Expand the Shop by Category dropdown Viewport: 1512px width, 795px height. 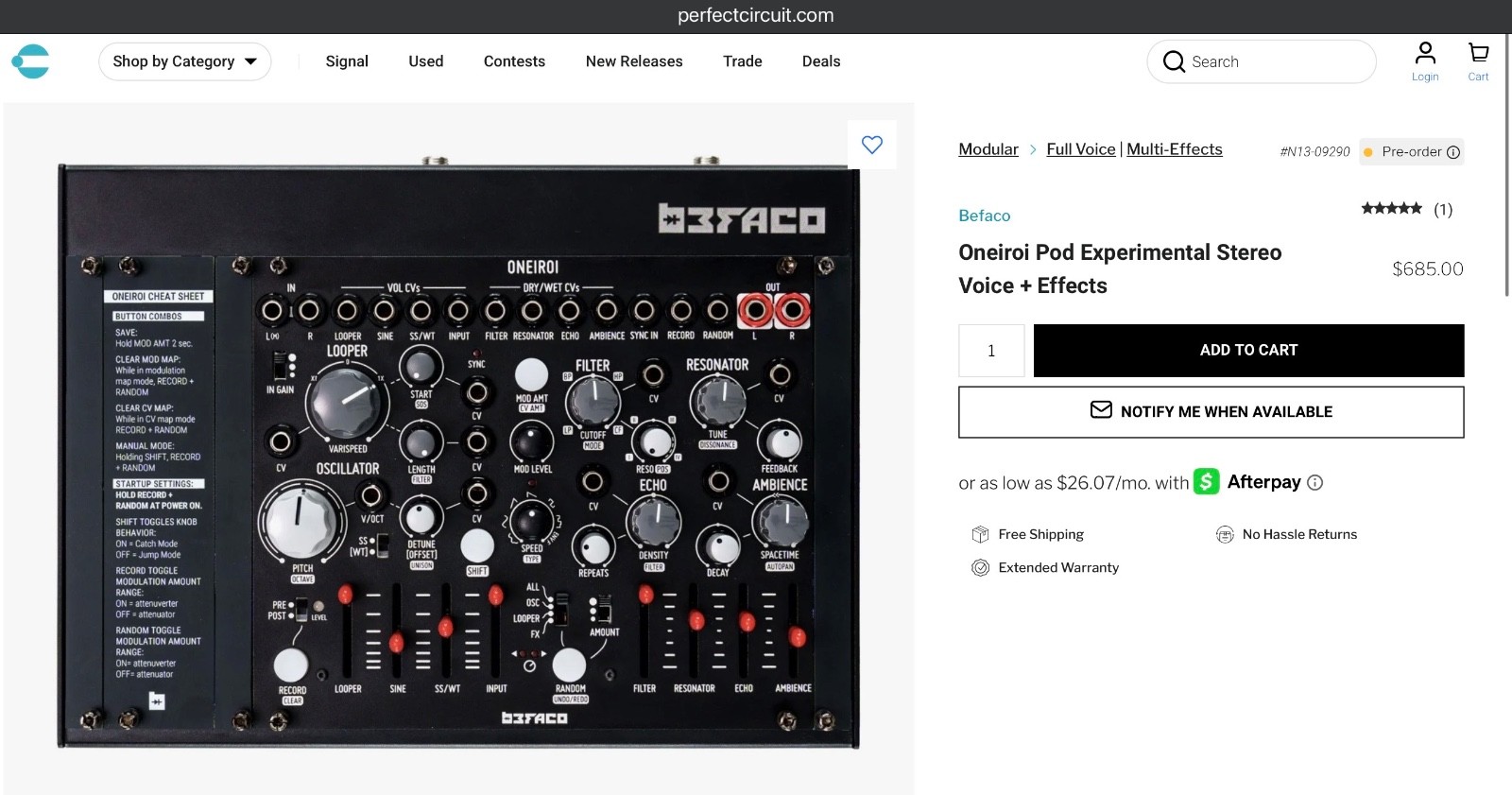pyautogui.click(x=184, y=61)
